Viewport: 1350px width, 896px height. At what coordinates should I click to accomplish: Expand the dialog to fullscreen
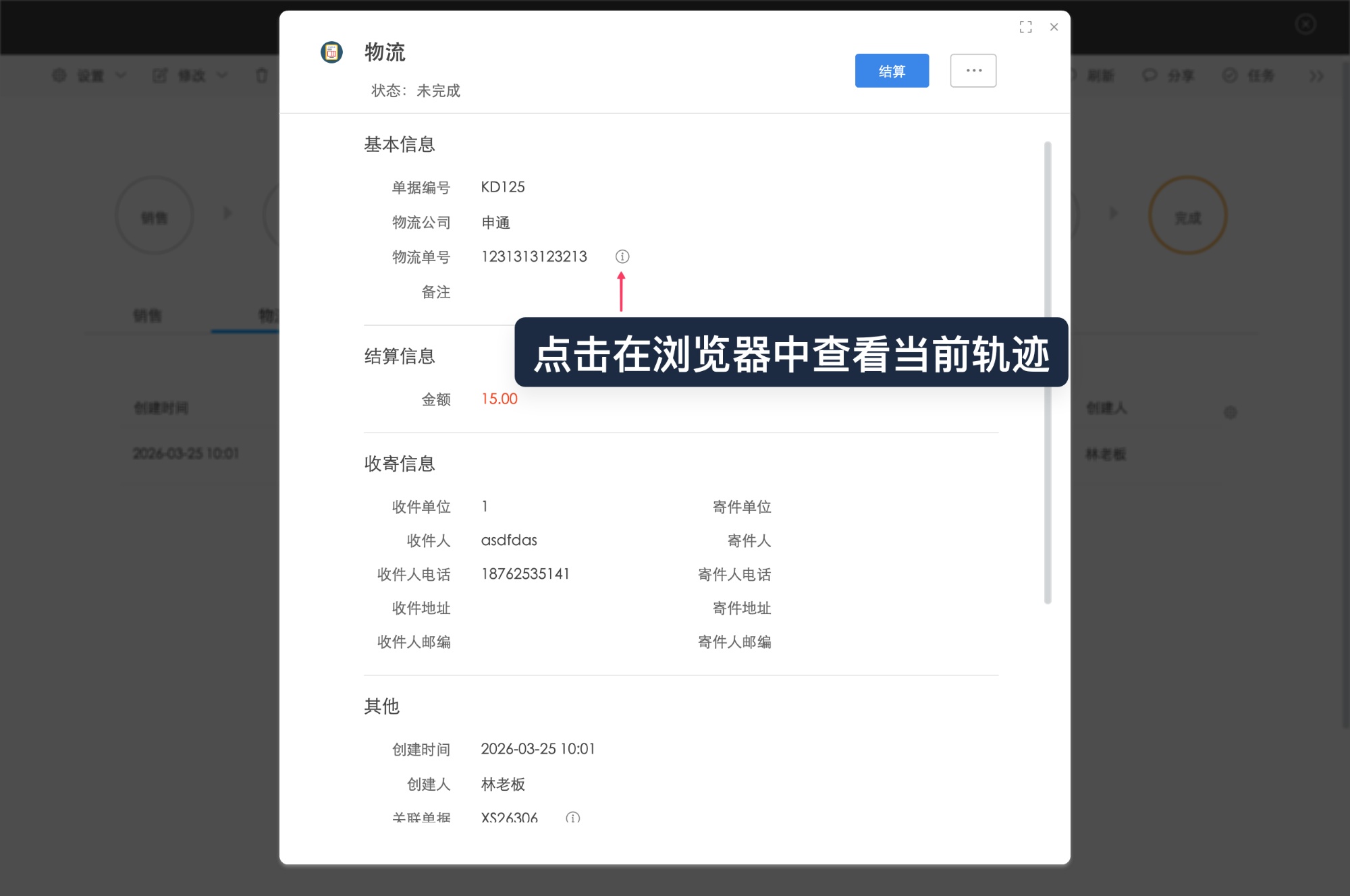[x=1025, y=26]
